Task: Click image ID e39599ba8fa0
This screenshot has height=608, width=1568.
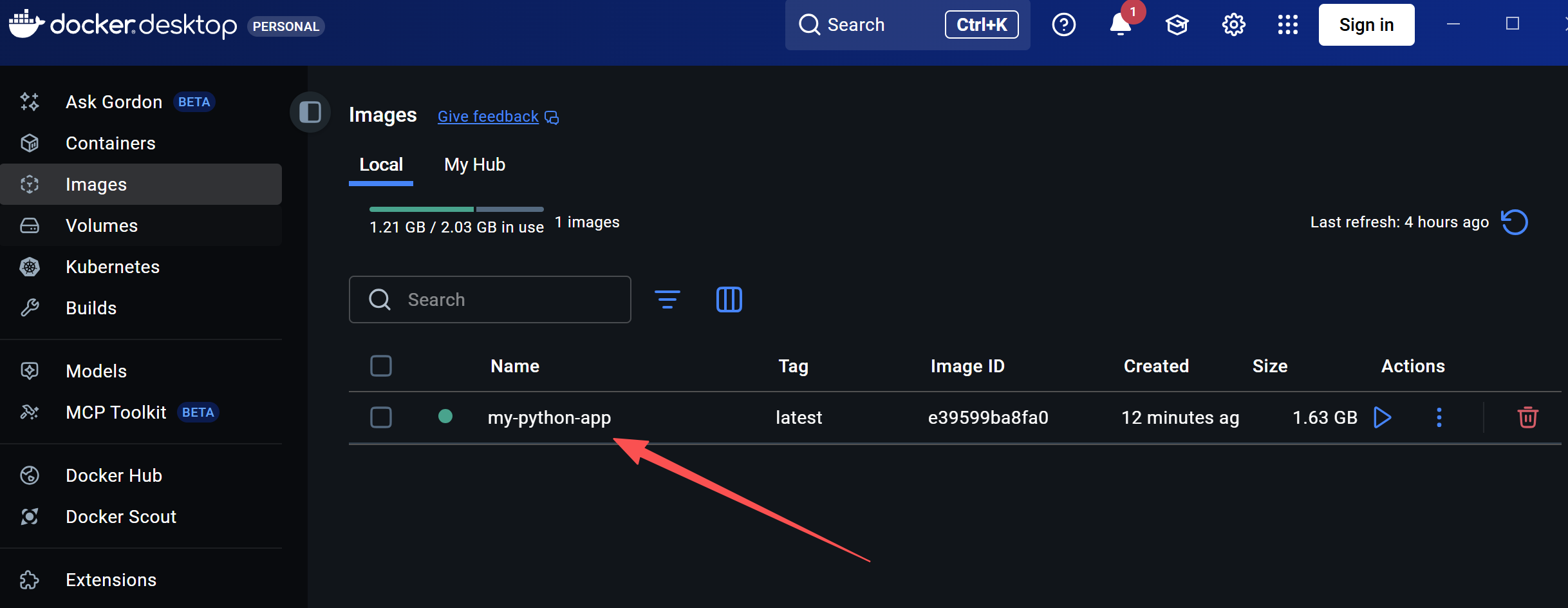Action: coord(988,417)
